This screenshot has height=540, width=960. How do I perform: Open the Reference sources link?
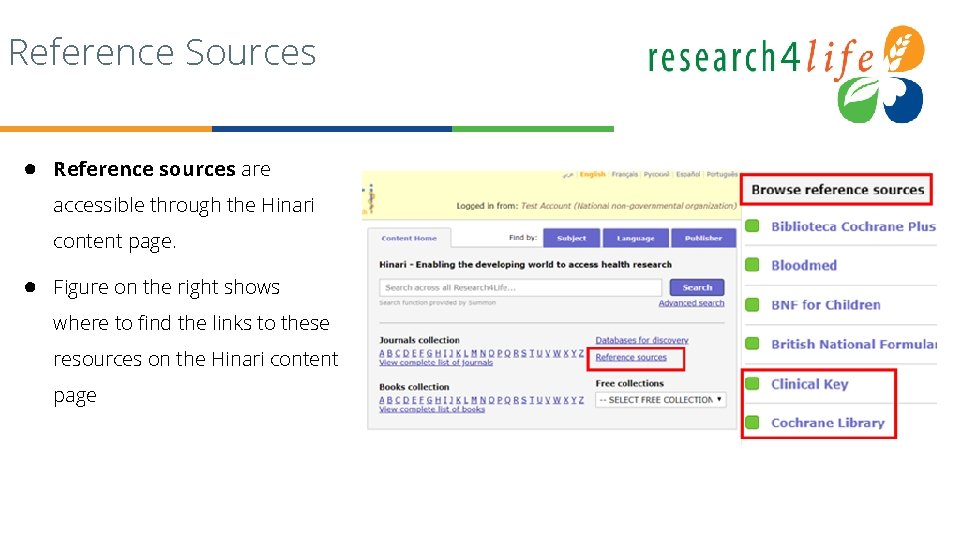631,358
